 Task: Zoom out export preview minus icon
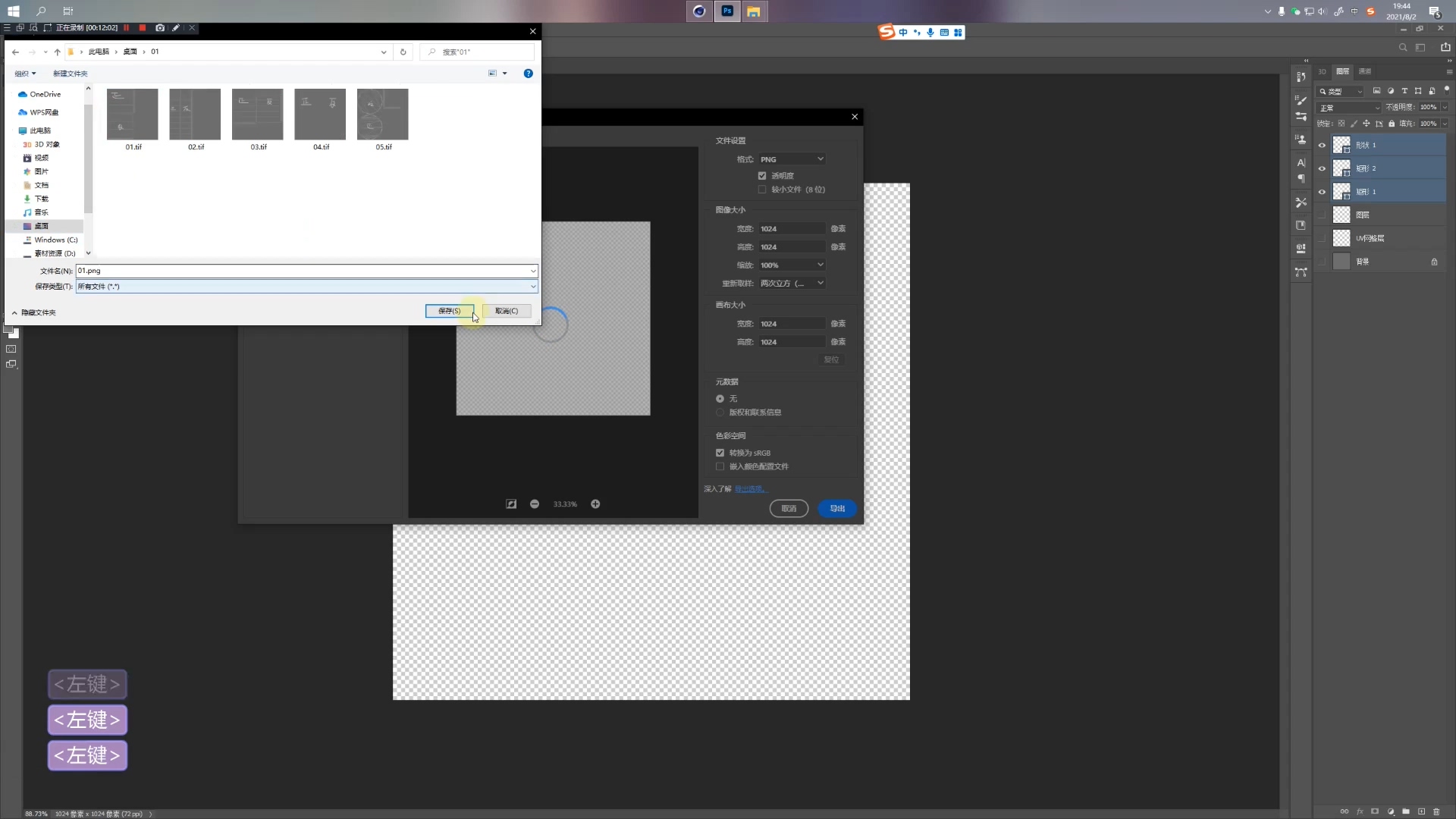(535, 504)
